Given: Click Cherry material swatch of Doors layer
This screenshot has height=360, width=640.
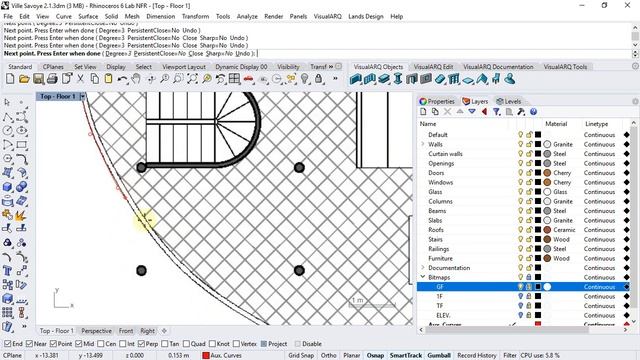Looking at the screenshot, I should (x=547, y=173).
